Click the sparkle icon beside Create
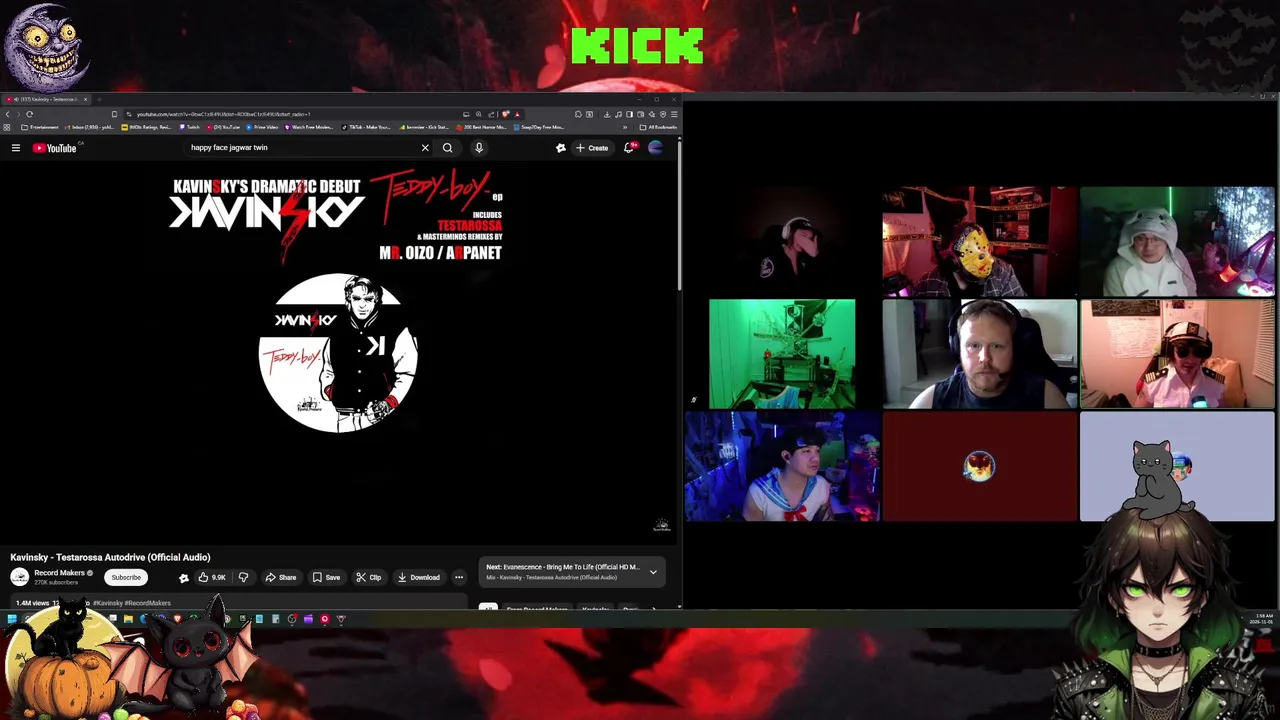This screenshot has width=1280, height=720. pyautogui.click(x=561, y=148)
